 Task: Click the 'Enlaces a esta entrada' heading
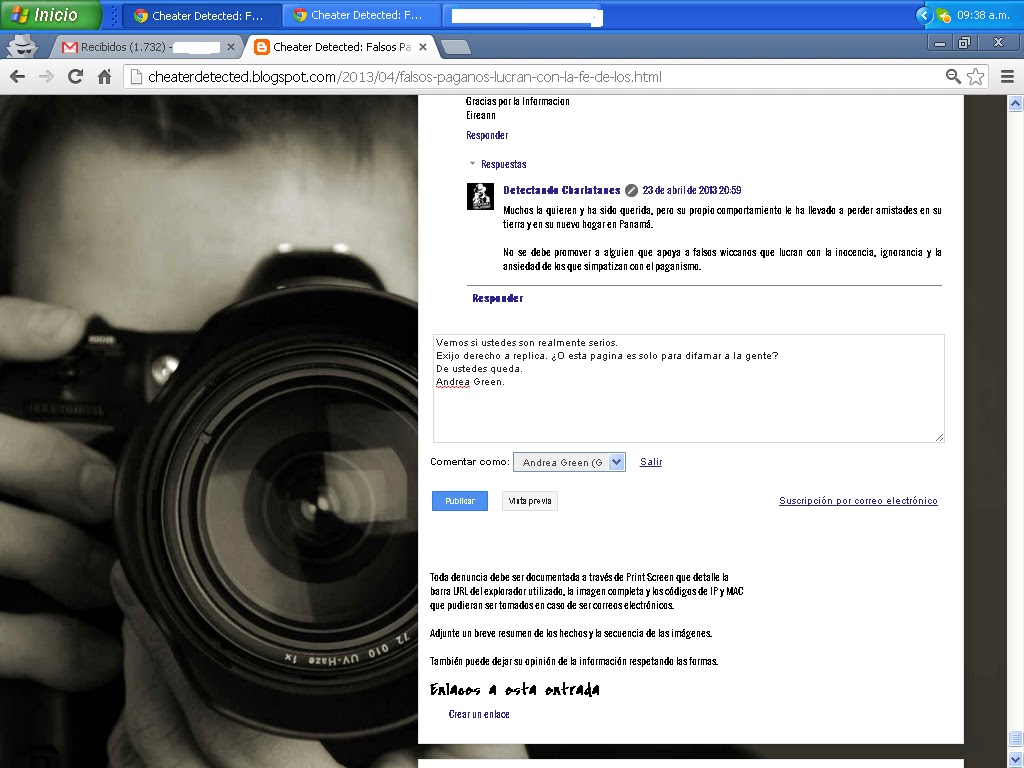point(515,689)
